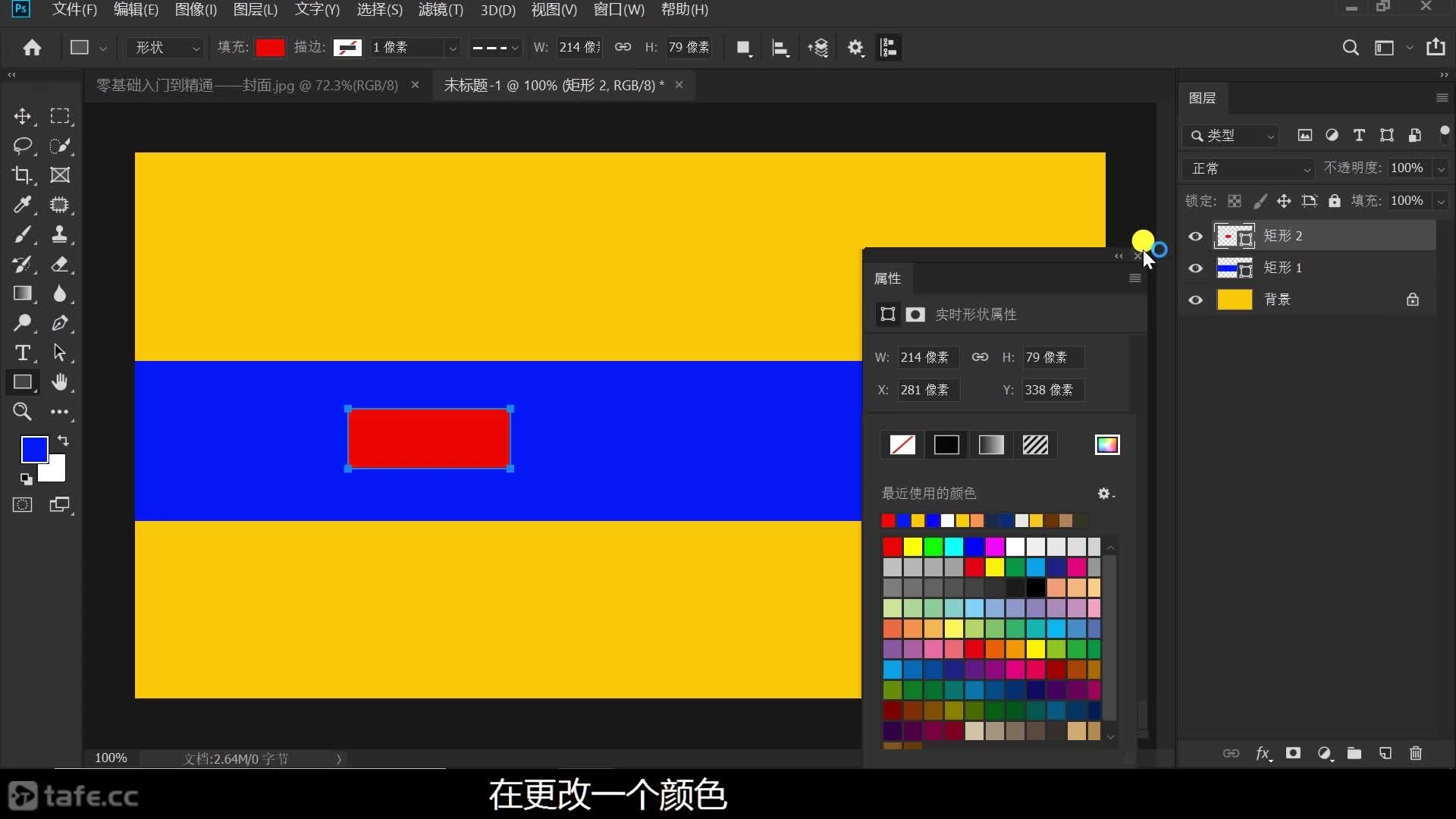Toggle link width and height in options bar
This screenshot has height=819, width=1456.
click(x=623, y=47)
